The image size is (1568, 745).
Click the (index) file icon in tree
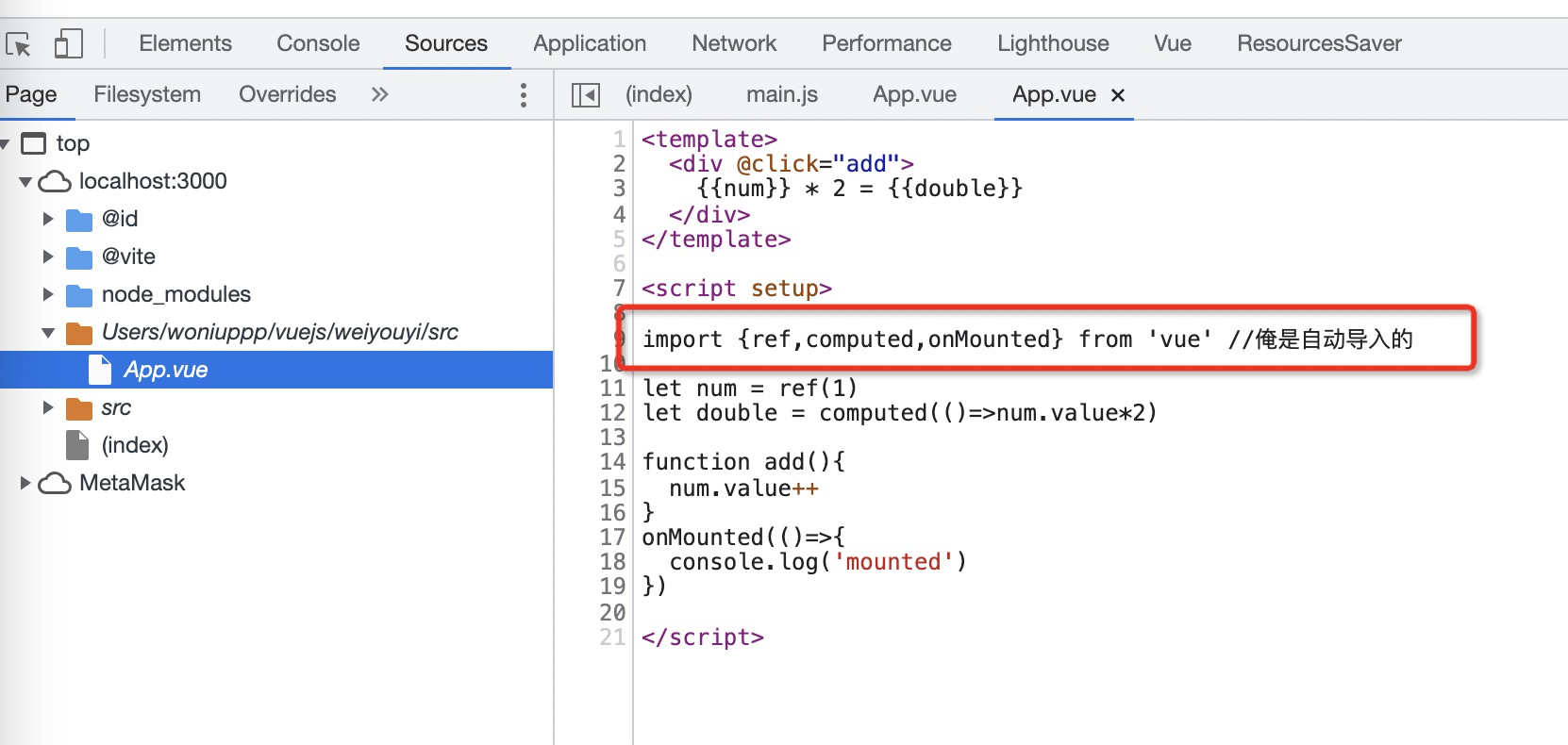(x=77, y=445)
